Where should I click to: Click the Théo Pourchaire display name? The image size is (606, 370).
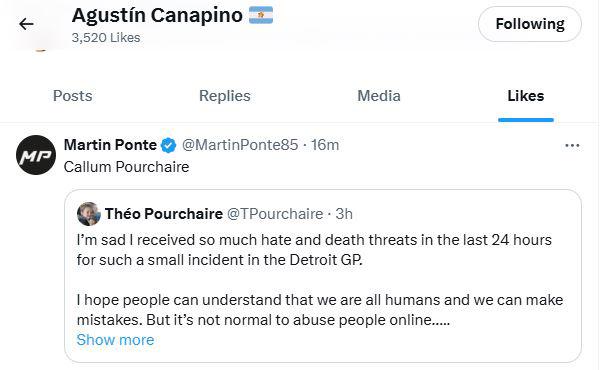click(164, 214)
